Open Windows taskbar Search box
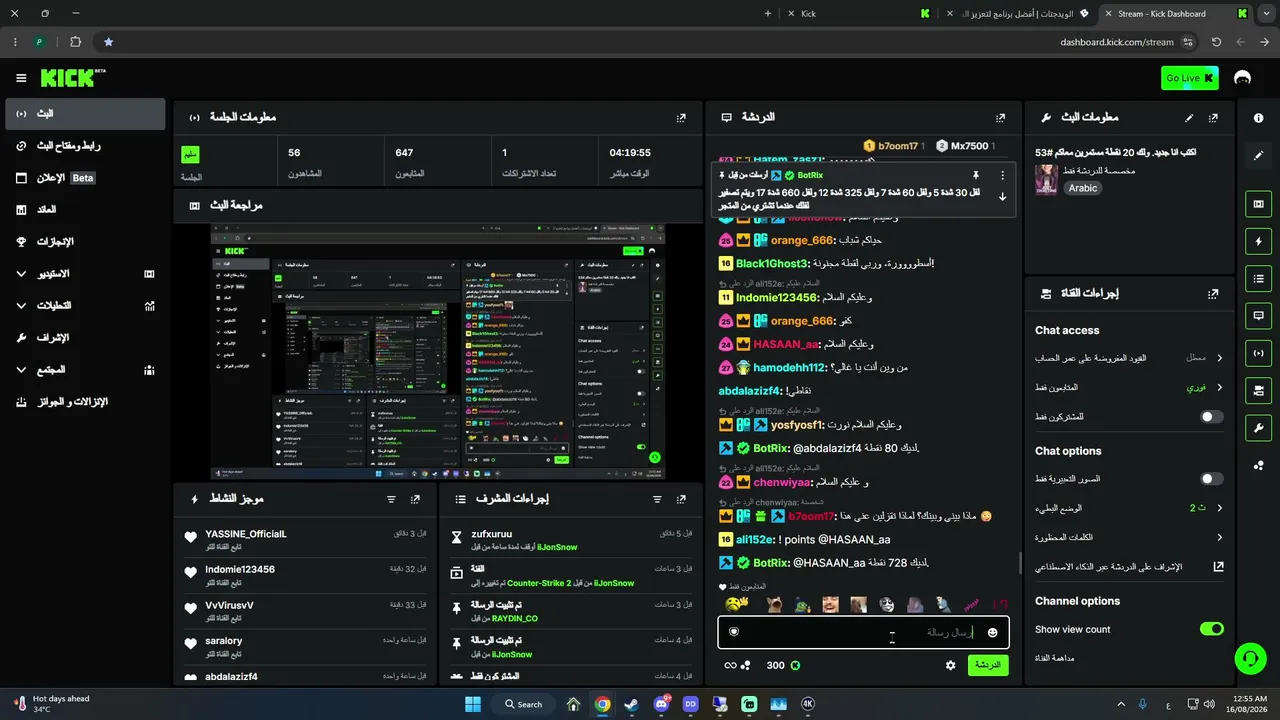 click(x=524, y=704)
